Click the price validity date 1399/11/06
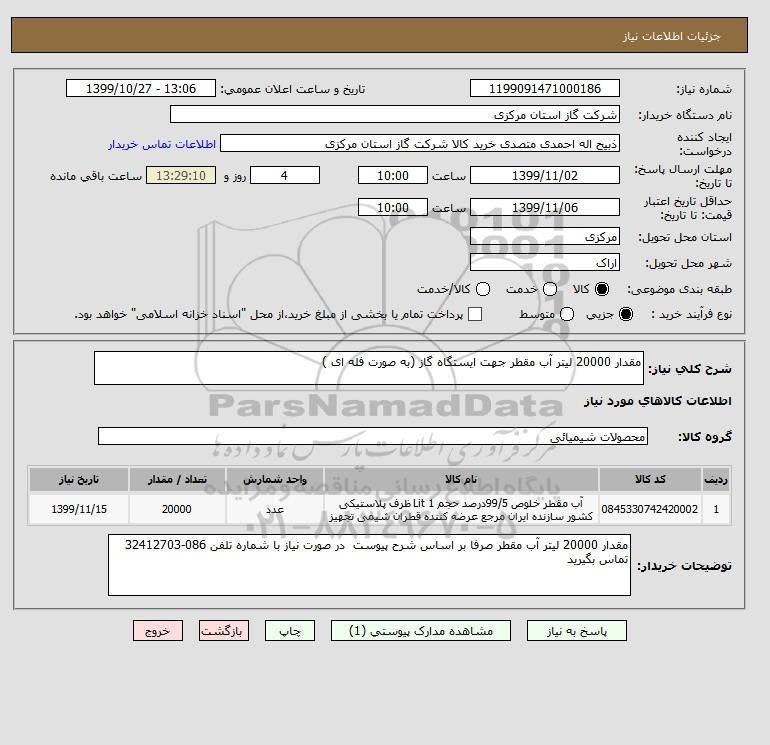This screenshot has width=770, height=745. pos(545,207)
